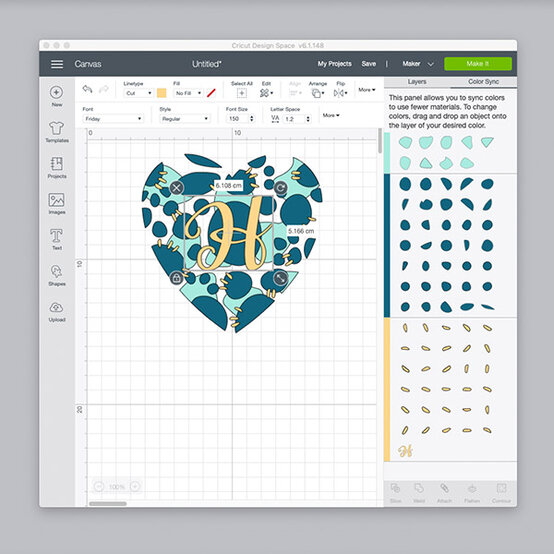
Task: Click the yellow H thumbnail in Color Sync
Action: pyautogui.click(x=405, y=451)
